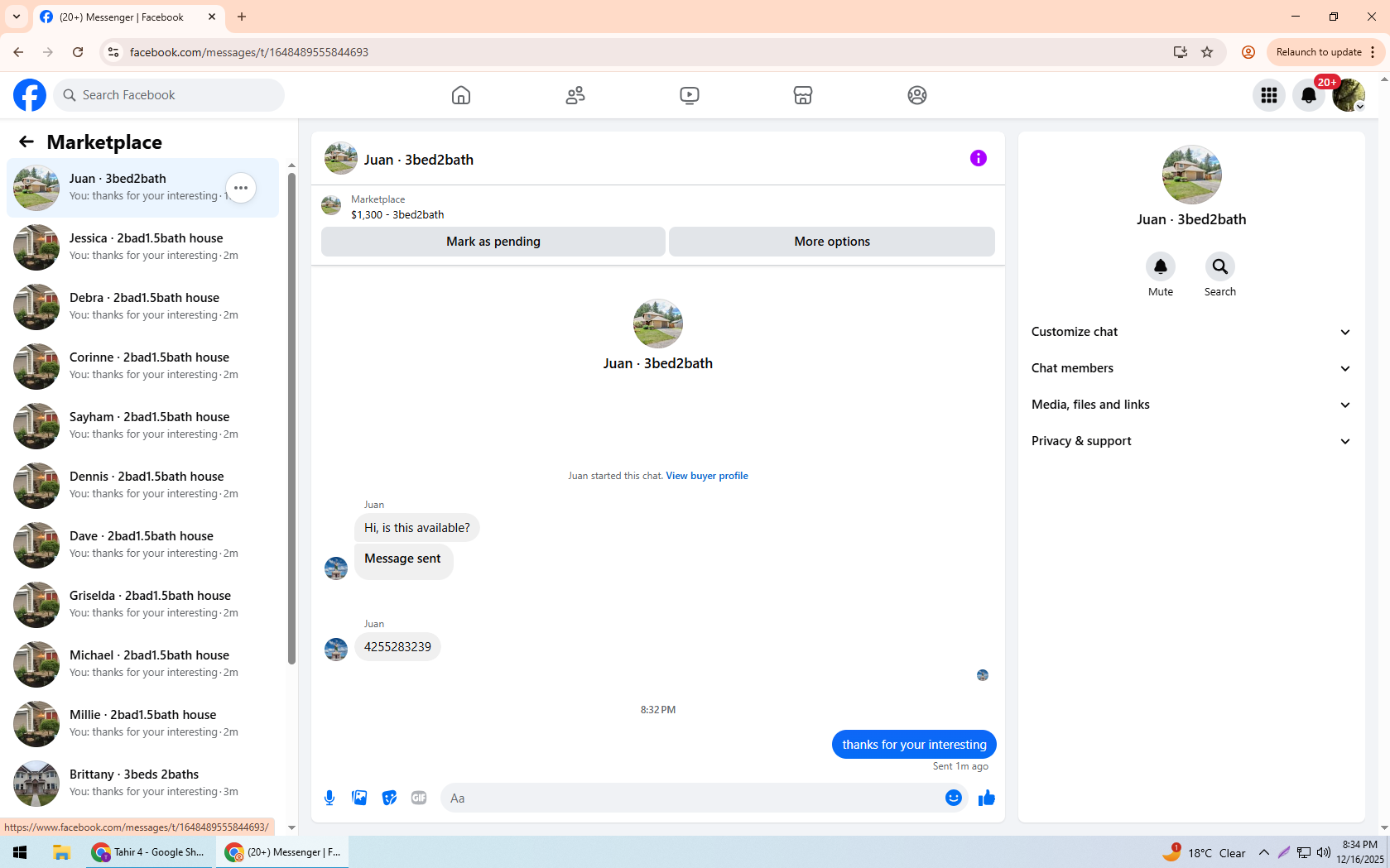
Task: Send a thumbs-up like
Action: (x=987, y=798)
